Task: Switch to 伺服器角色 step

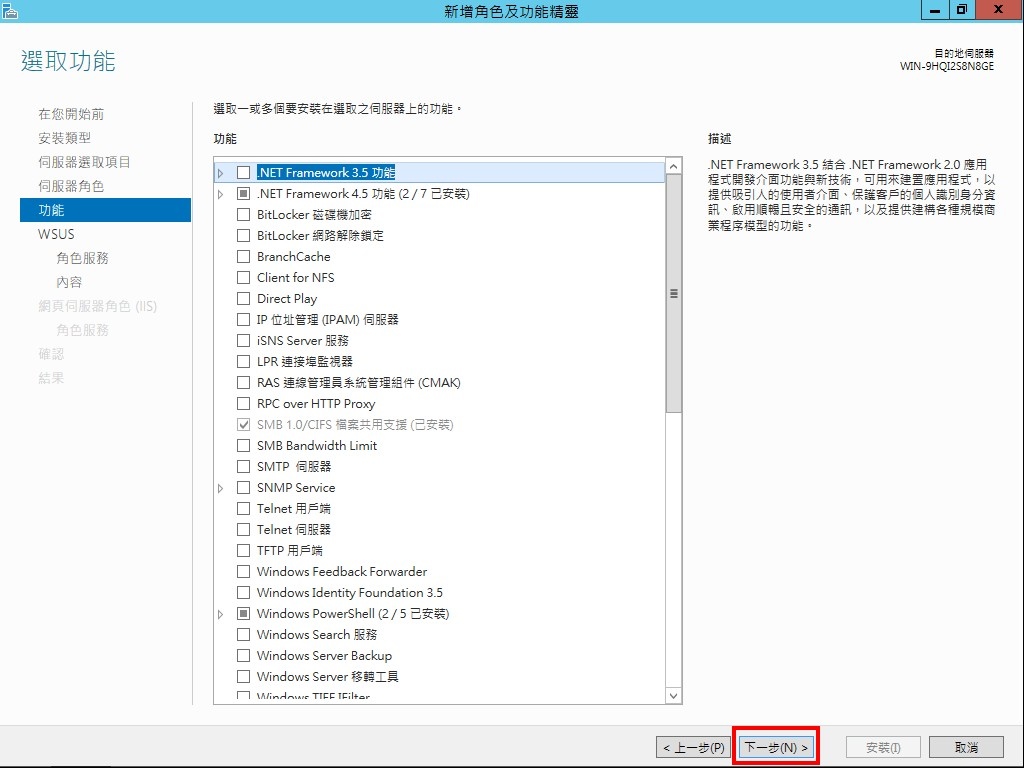Action: click(x=71, y=186)
